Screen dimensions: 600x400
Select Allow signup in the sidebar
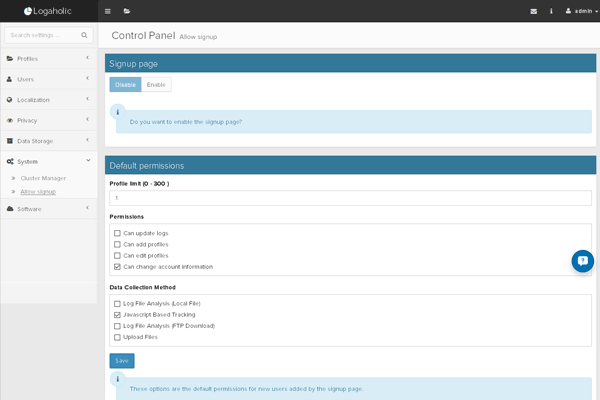[x=38, y=191]
